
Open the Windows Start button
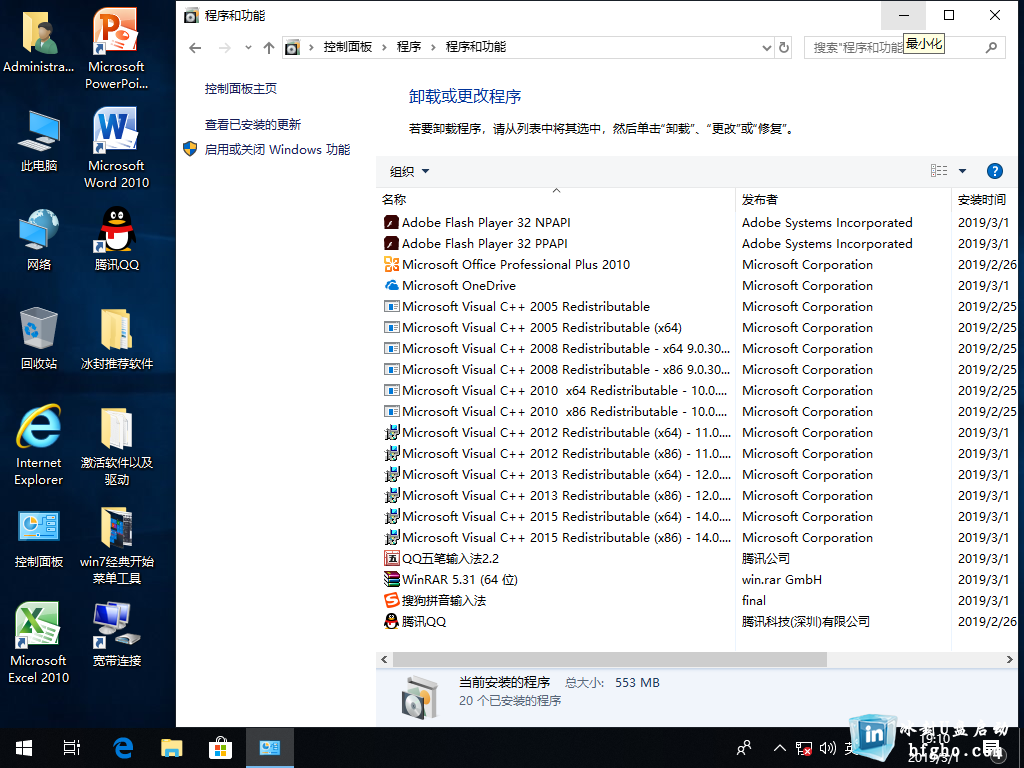[x=24, y=748]
